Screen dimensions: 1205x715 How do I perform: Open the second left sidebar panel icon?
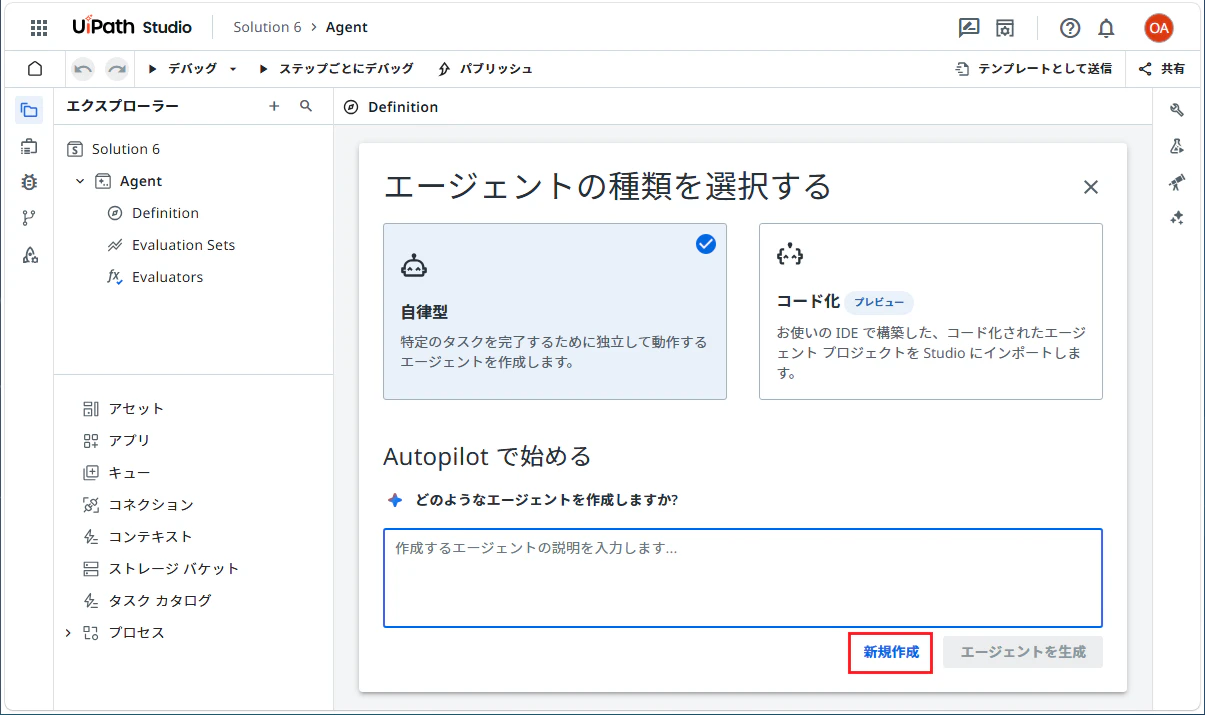point(29,147)
